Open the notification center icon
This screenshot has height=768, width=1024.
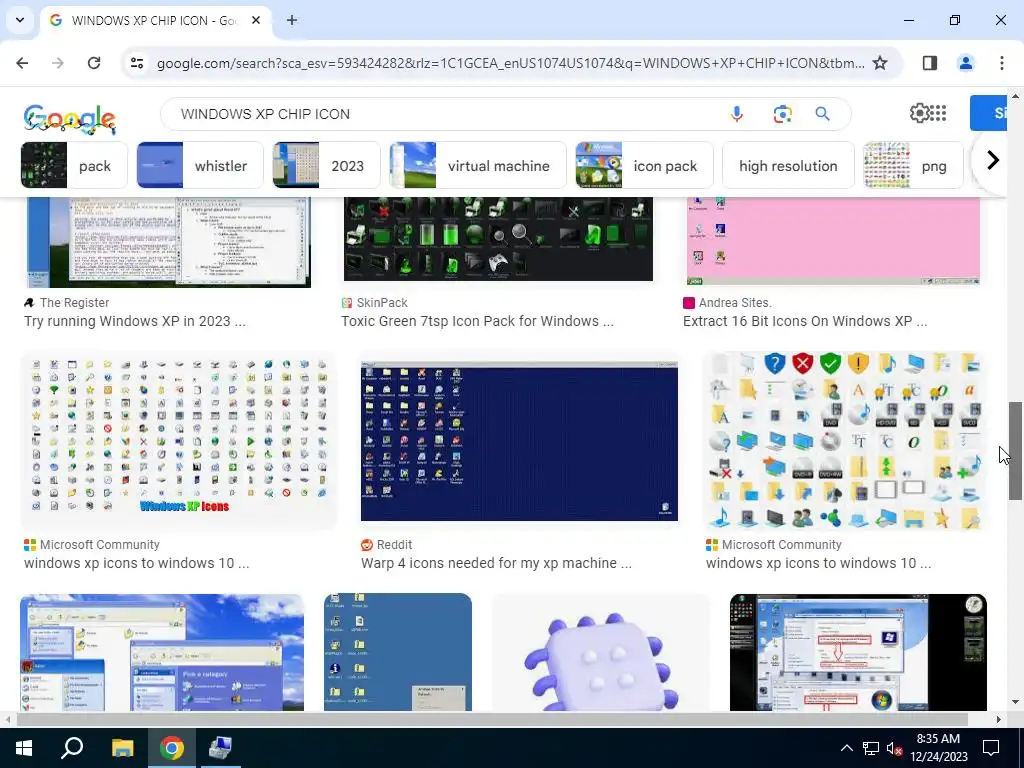tap(991, 748)
